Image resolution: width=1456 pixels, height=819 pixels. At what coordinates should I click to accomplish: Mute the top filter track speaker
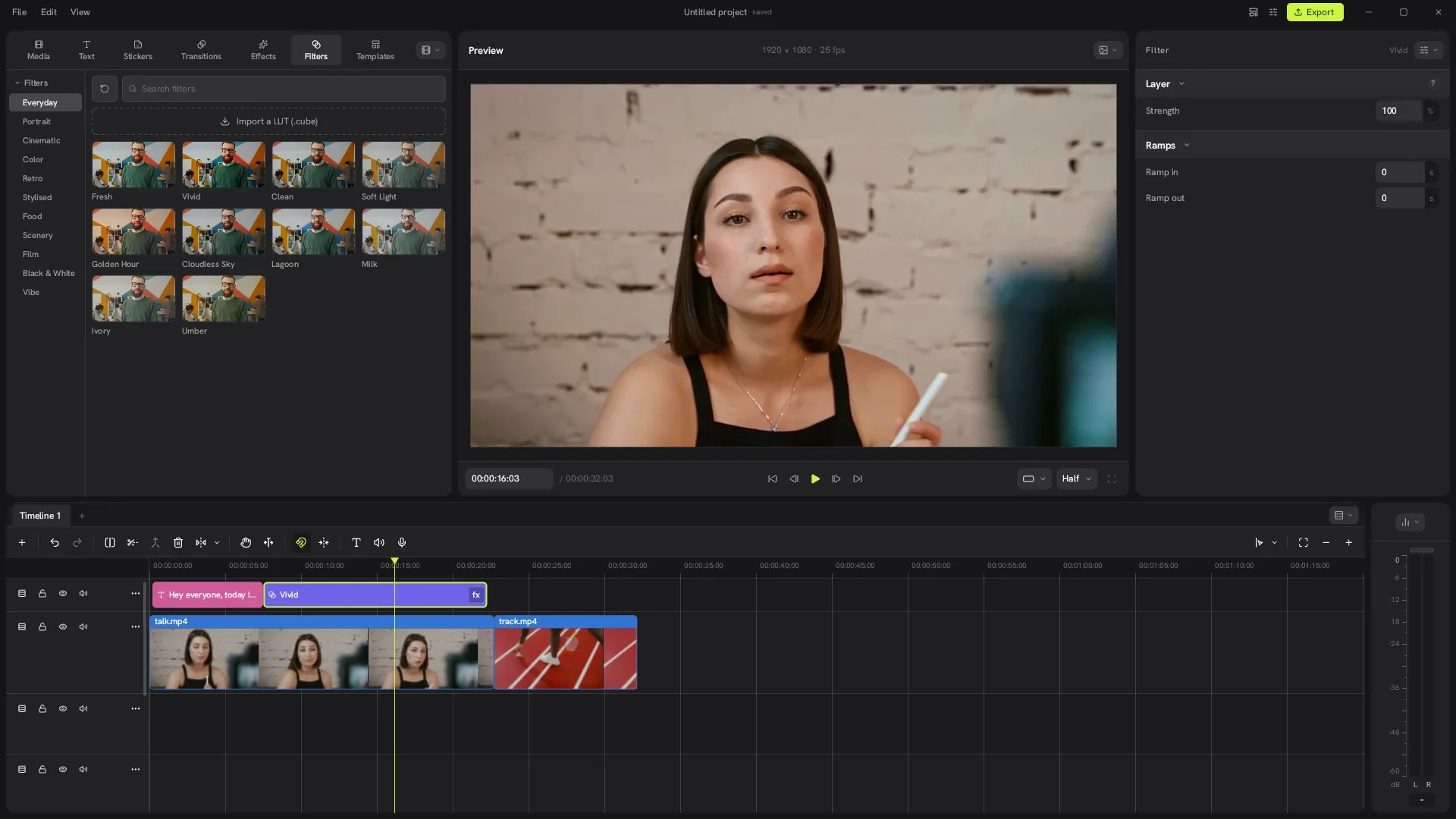[x=83, y=594]
